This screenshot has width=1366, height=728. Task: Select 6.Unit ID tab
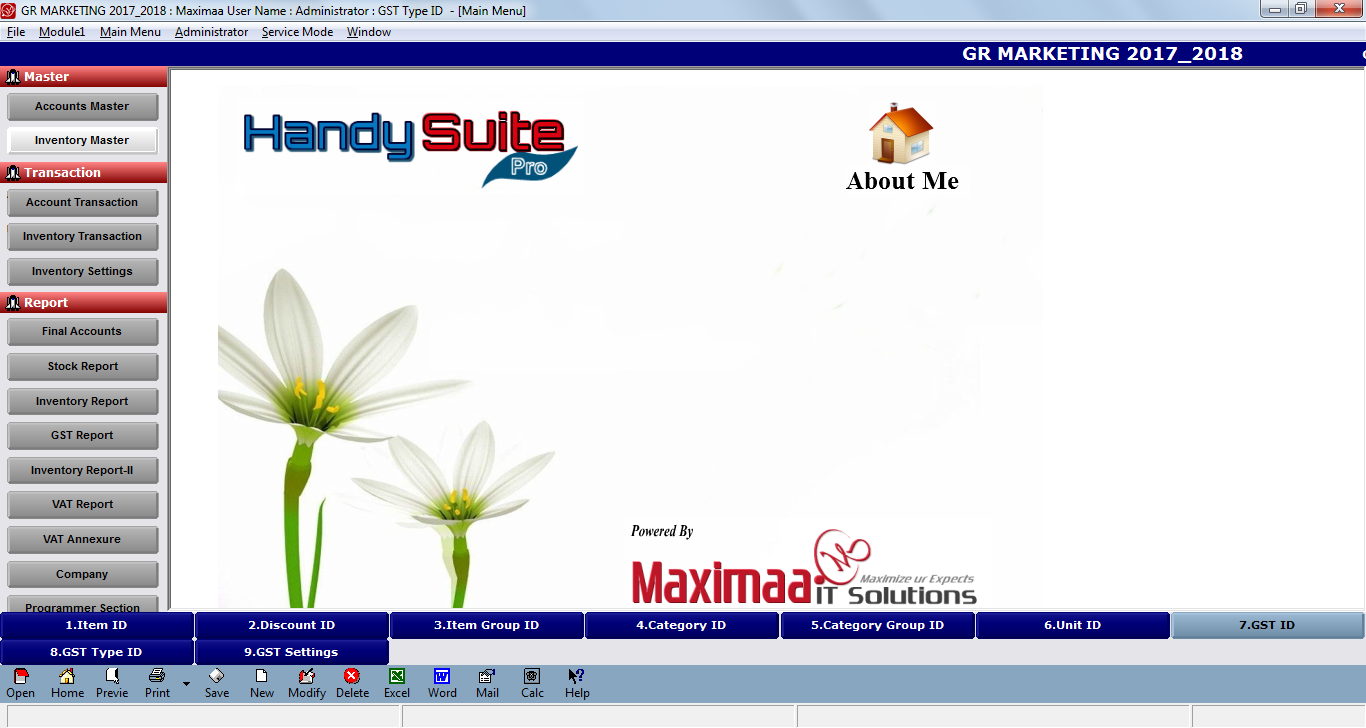(x=1072, y=625)
